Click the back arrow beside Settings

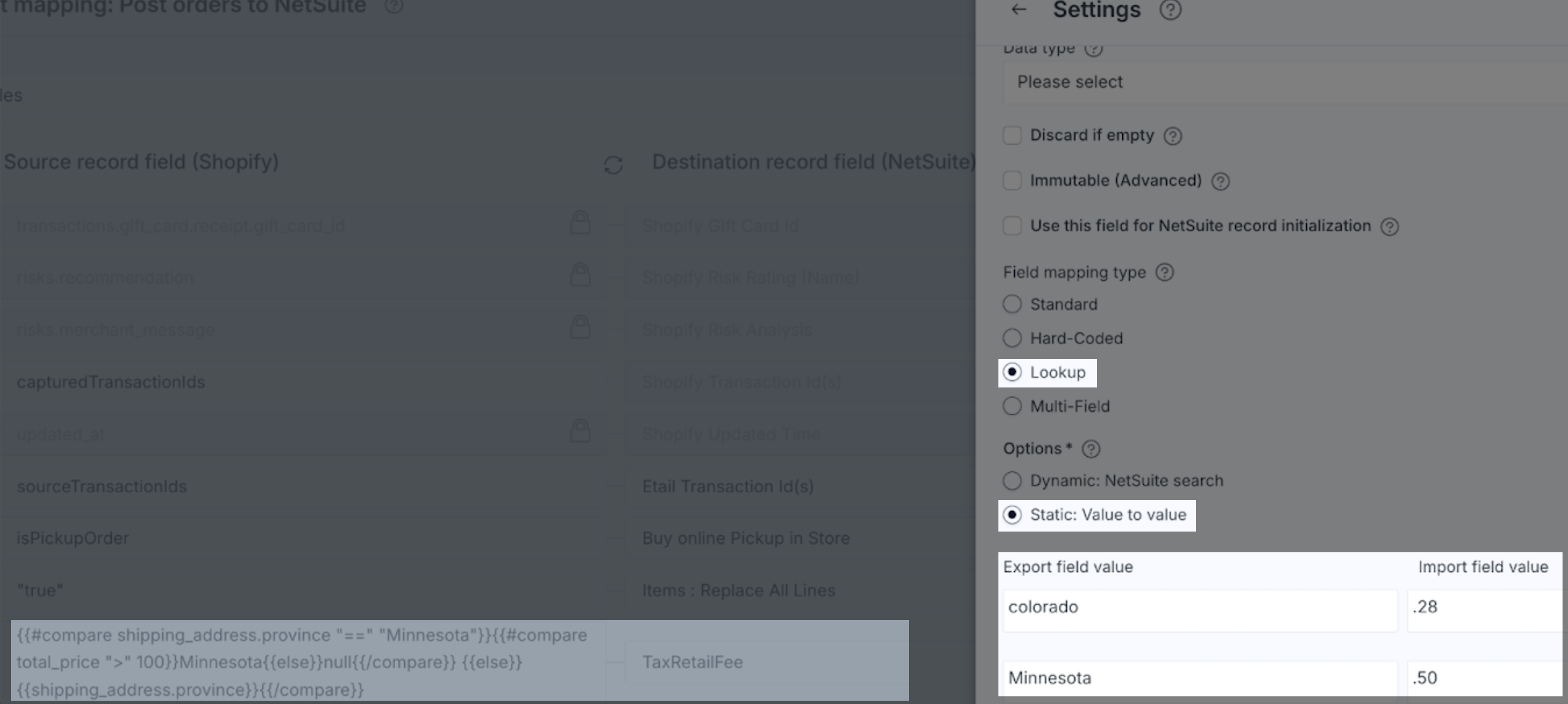[1019, 9]
